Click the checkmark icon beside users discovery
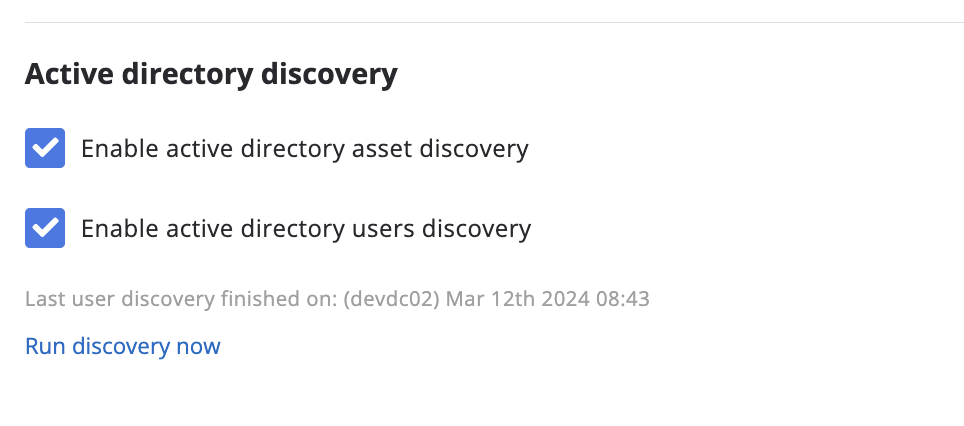The image size is (964, 426). [45, 228]
